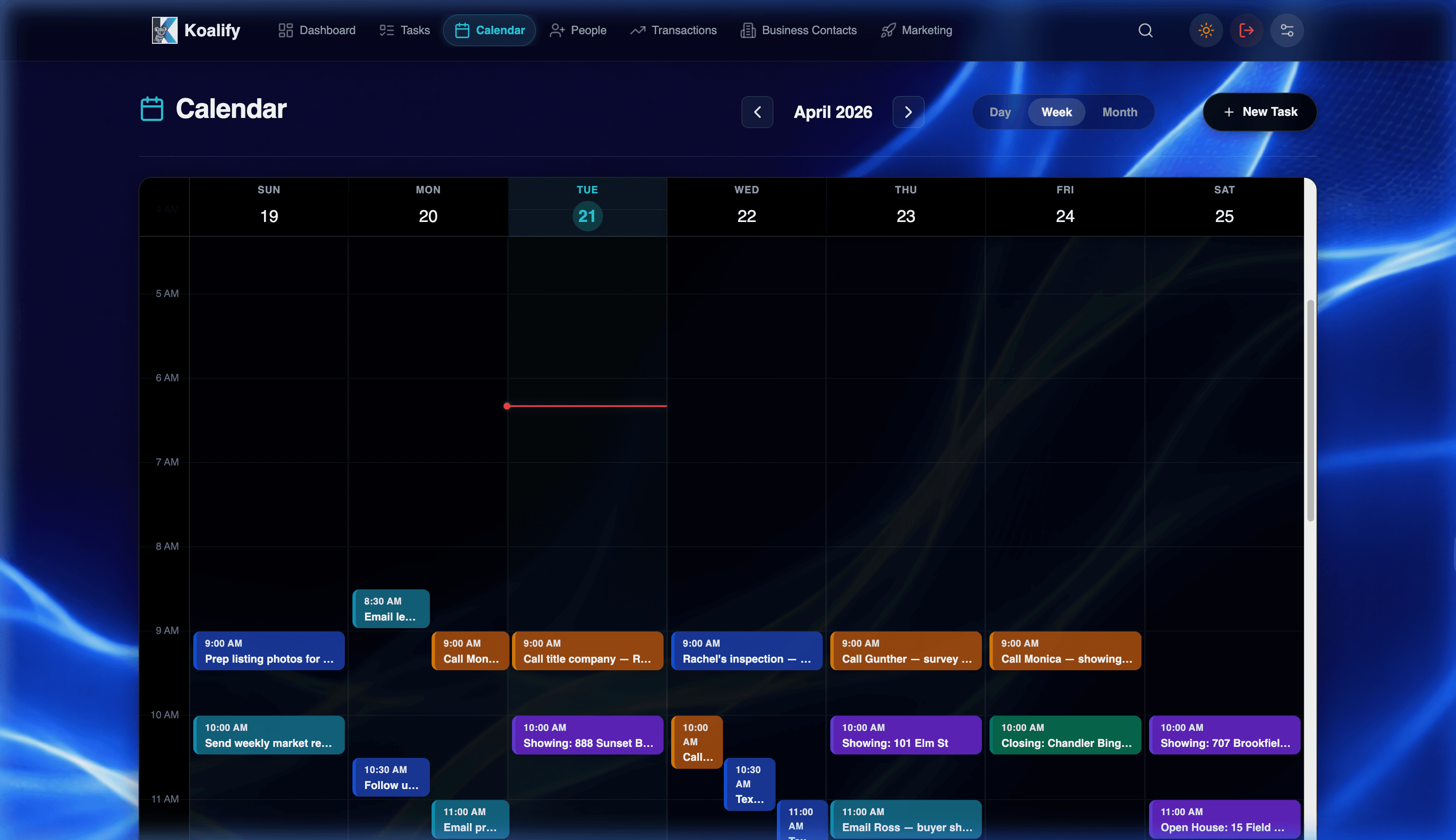Image resolution: width=1456 pixels, height=840 pixels.
Task: Click the red current-time indicator line
Action: [587, 406]
